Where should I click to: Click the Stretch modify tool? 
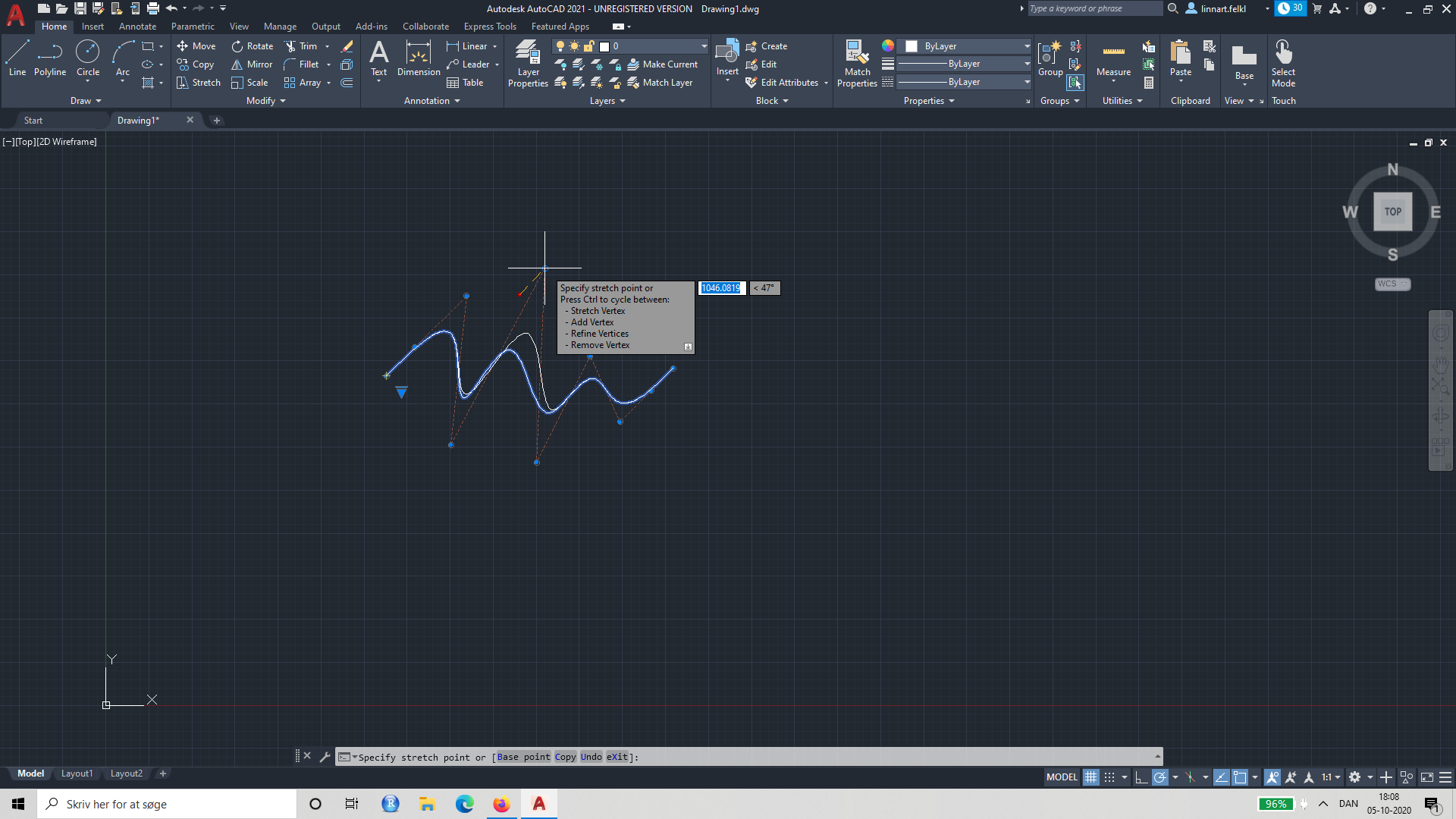[199, 83]
